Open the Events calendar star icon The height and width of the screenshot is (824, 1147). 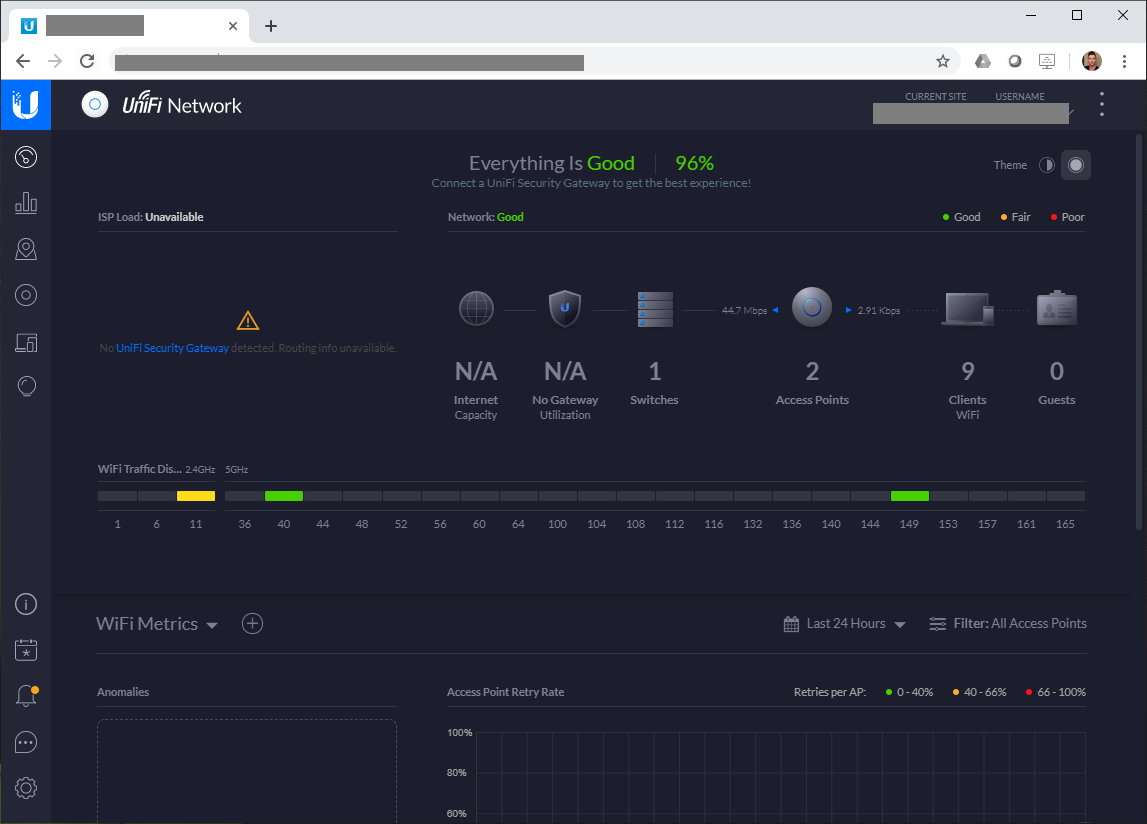[26, 650]
